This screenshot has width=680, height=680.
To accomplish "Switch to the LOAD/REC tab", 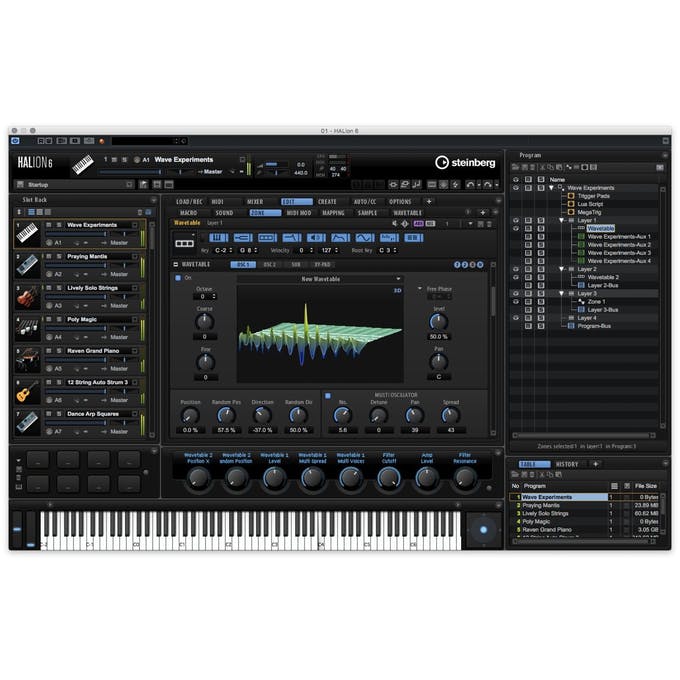I will pos(189,202).
